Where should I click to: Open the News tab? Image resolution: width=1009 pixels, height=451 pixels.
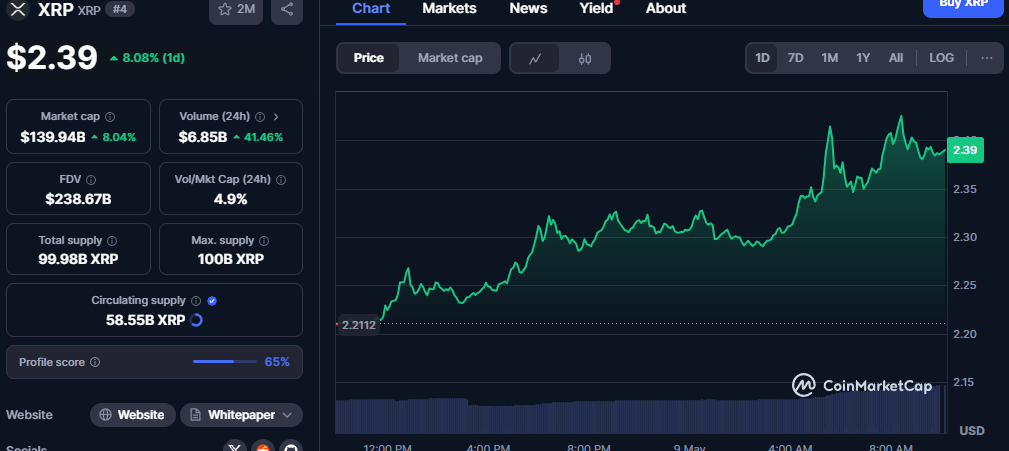[528, 9]
